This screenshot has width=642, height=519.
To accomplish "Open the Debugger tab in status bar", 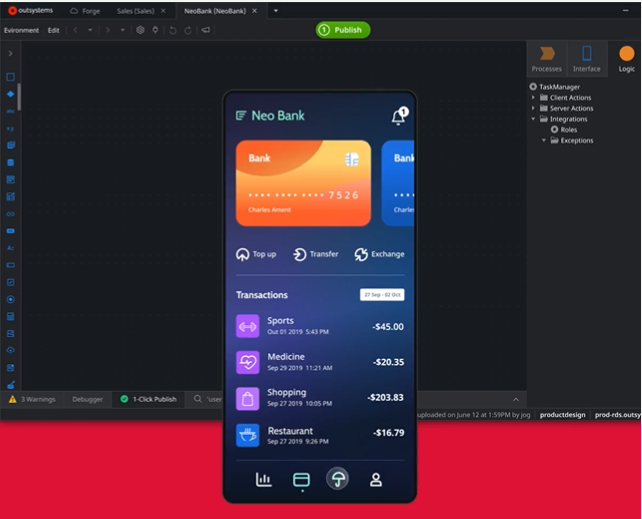I will [87, 399].
